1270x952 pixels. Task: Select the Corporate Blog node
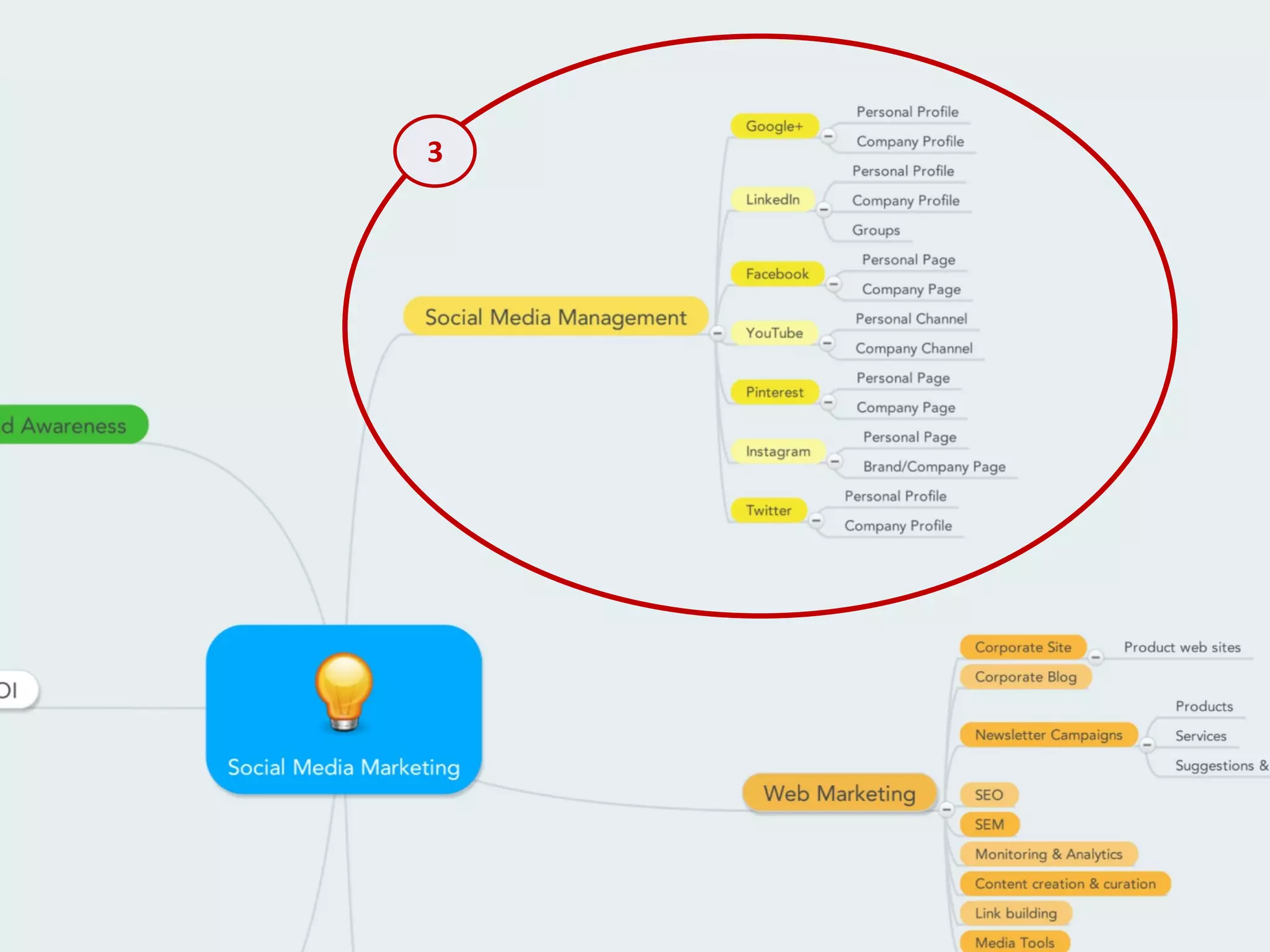point(1026,677)
